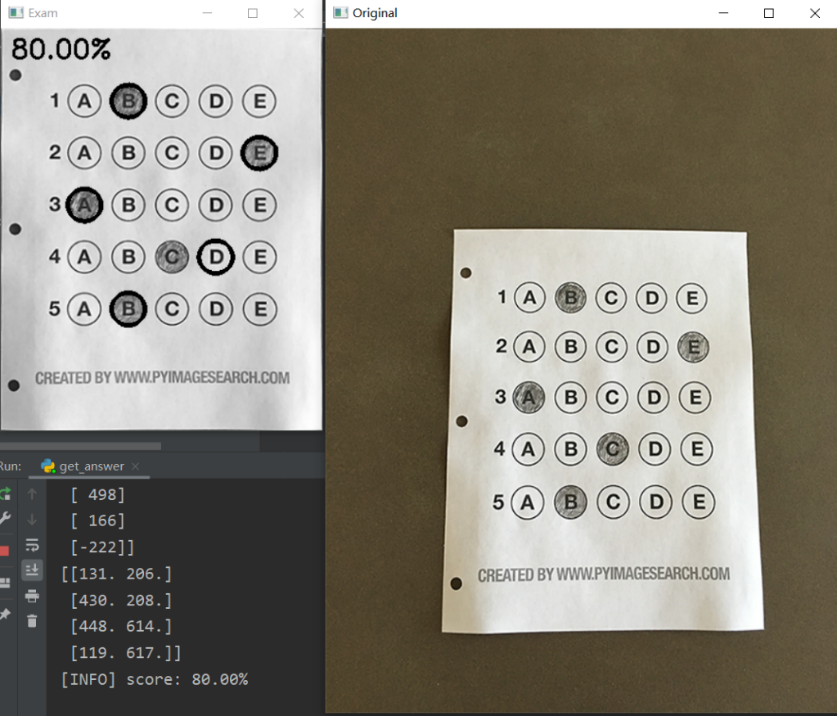837x716 pixels.
Task: Jump up the stack trace arrow
Action: tap(32, 494)
